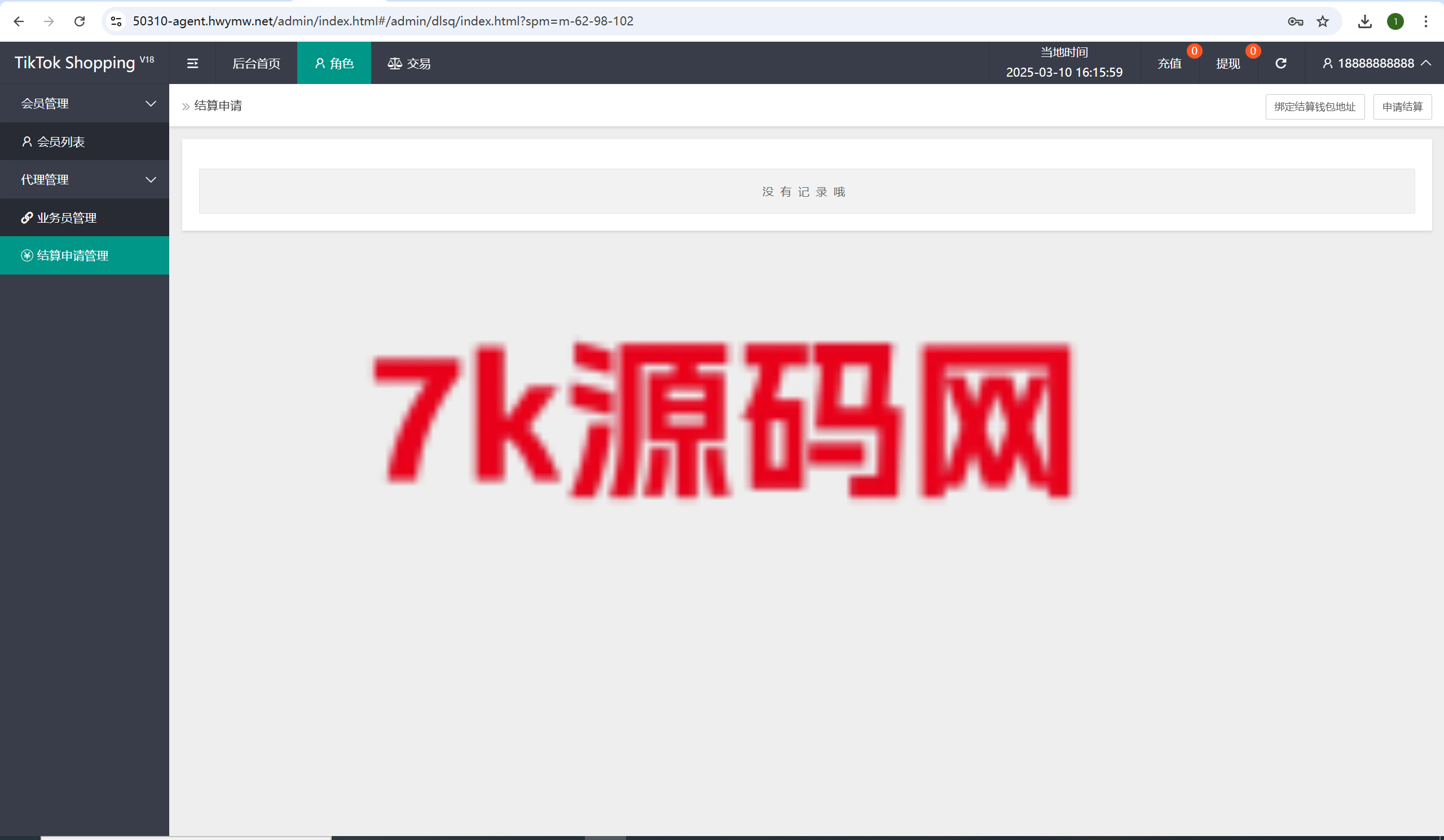Open site information icon in address bar
This screenshot has width=1444, height=840.
[x=116, y=21]
